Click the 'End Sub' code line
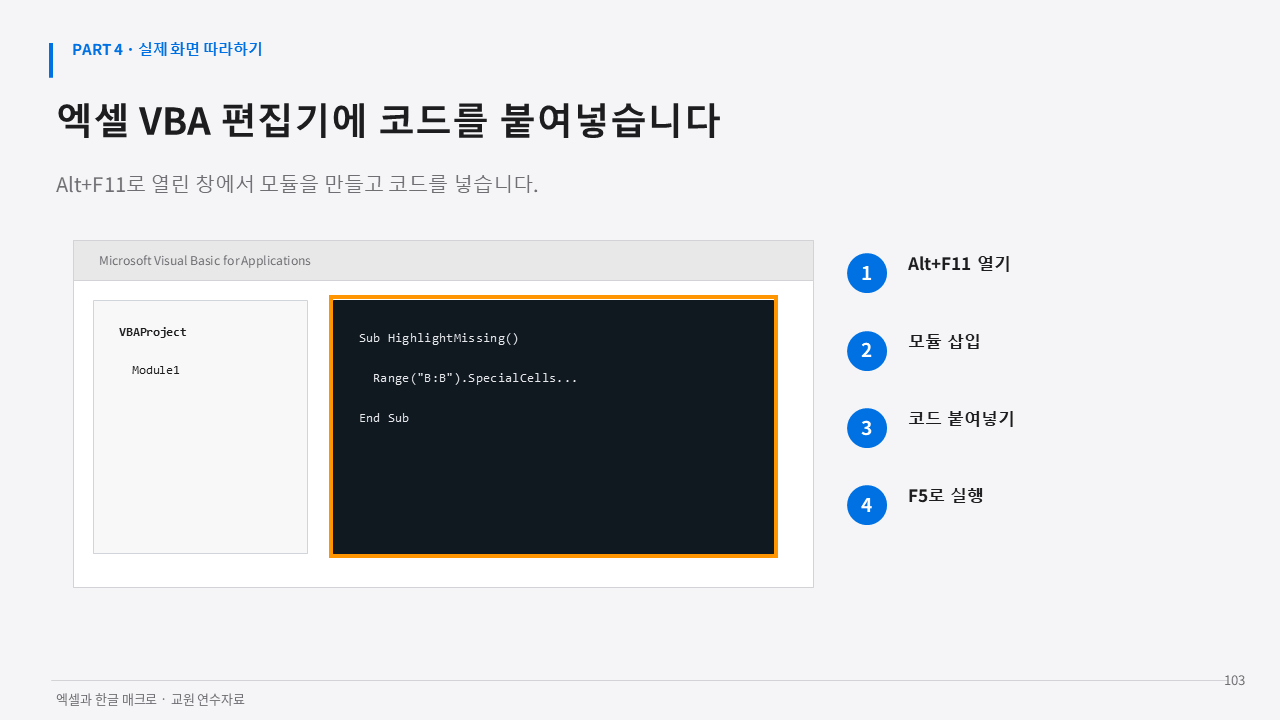Screen dimensions: 1280x720 (x=384, y=418)
